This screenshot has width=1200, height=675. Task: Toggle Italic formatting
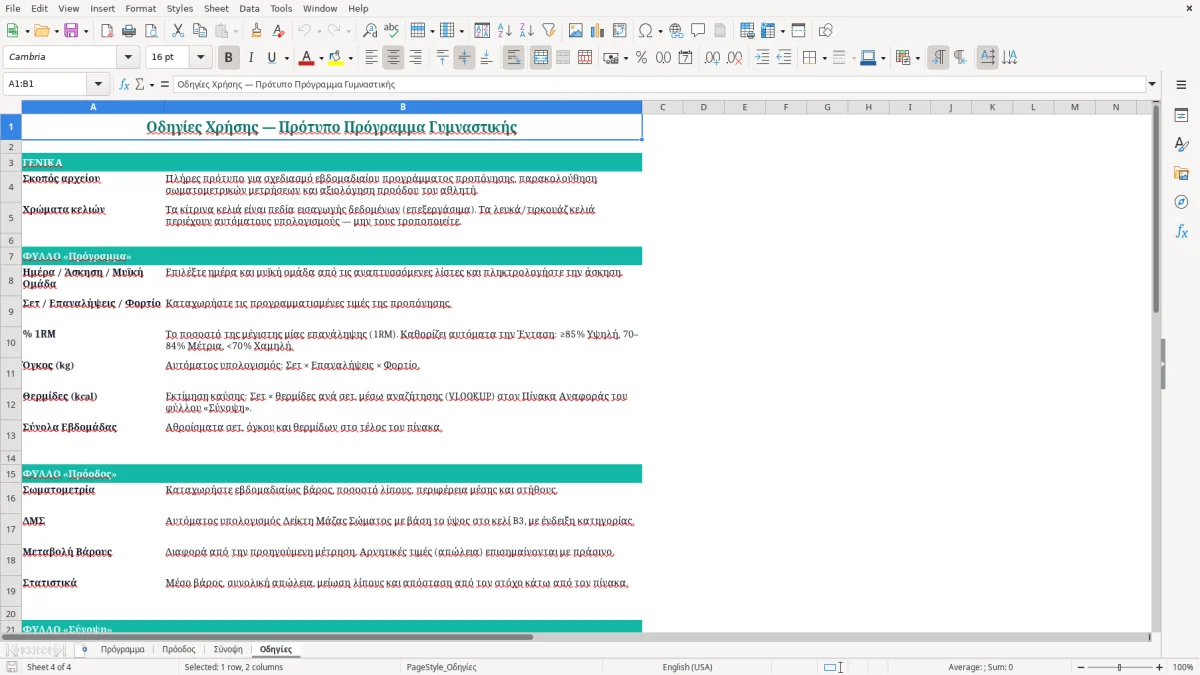pyautogui.click(x=250, y=58)
